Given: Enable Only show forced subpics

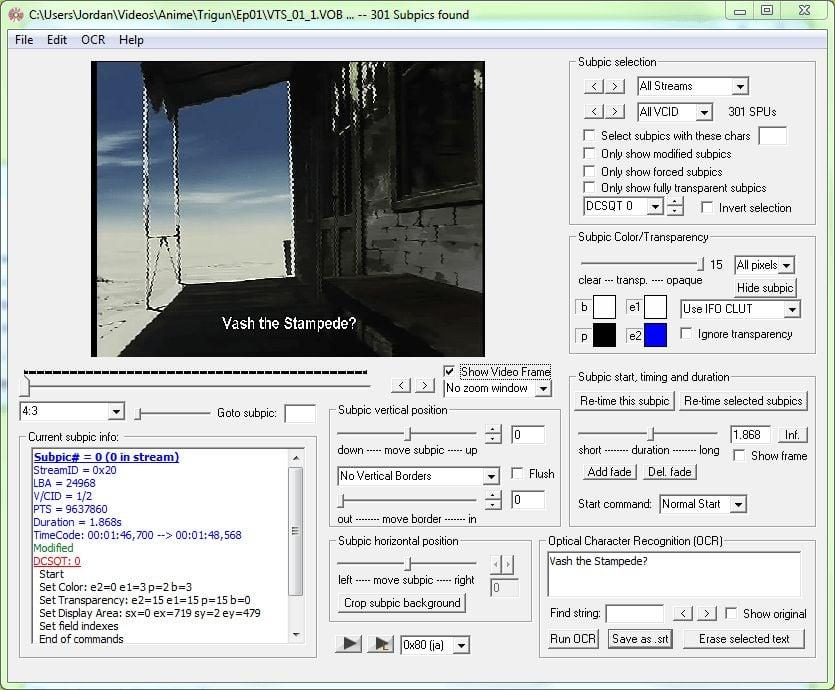Looking at the screenshot, I should 589,171.
